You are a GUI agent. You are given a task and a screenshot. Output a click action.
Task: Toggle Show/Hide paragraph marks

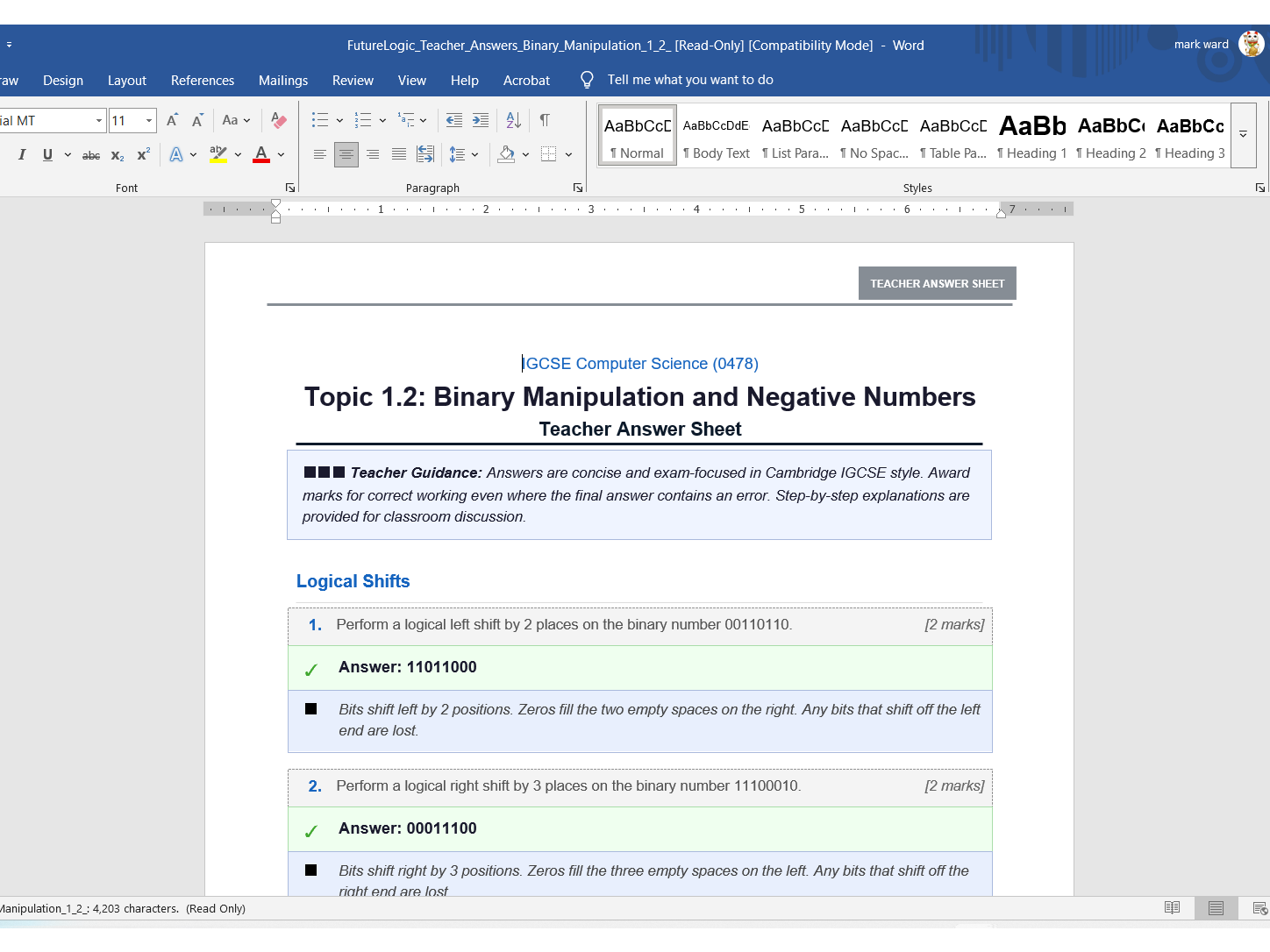point(545,120)
